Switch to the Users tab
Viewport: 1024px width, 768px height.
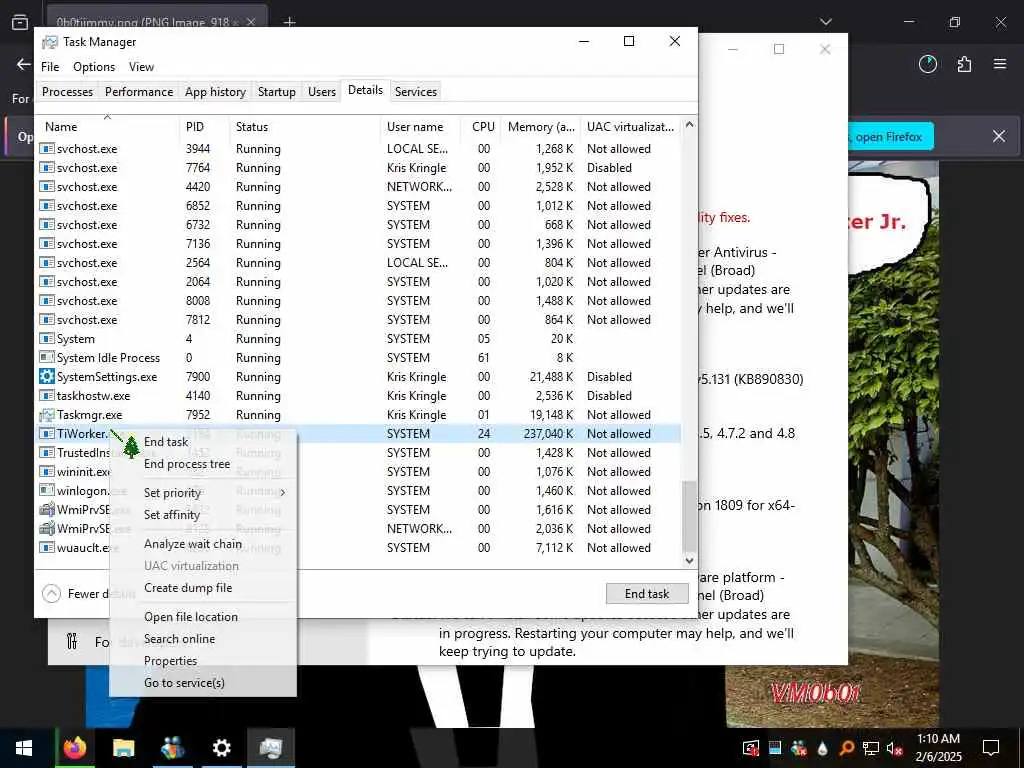tap(322, 91)
